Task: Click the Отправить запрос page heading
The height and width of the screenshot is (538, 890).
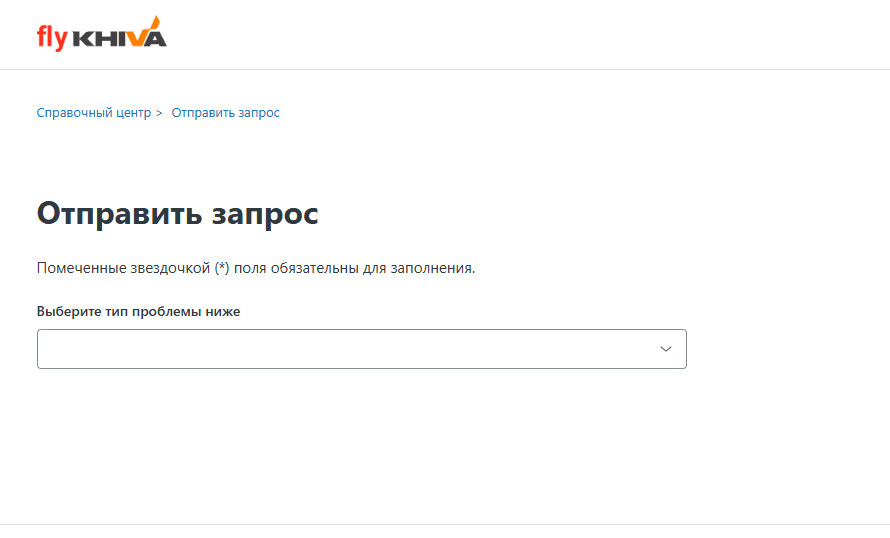Action: [178, 214]
